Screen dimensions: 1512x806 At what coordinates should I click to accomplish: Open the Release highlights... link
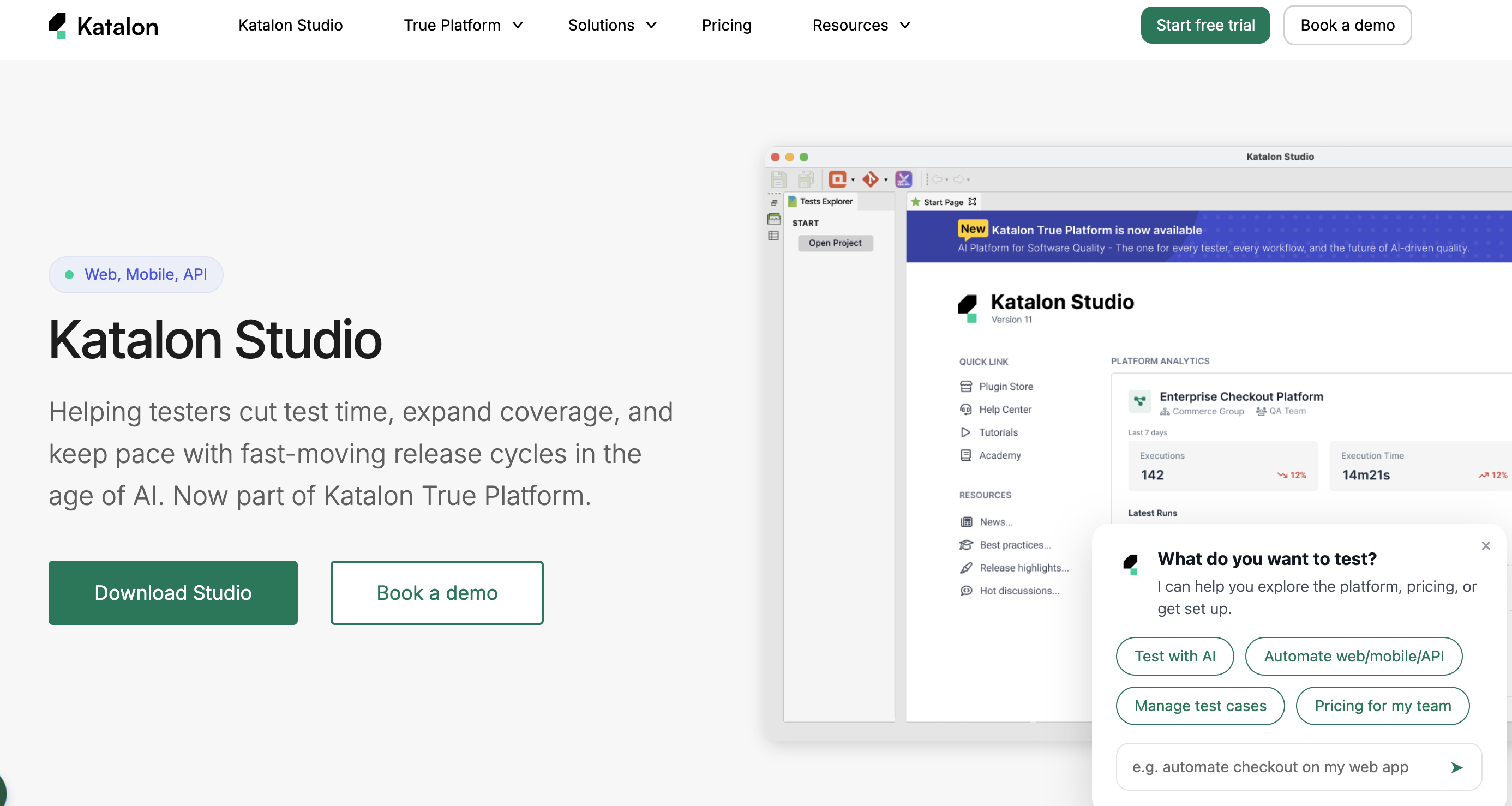point(1024,568)
